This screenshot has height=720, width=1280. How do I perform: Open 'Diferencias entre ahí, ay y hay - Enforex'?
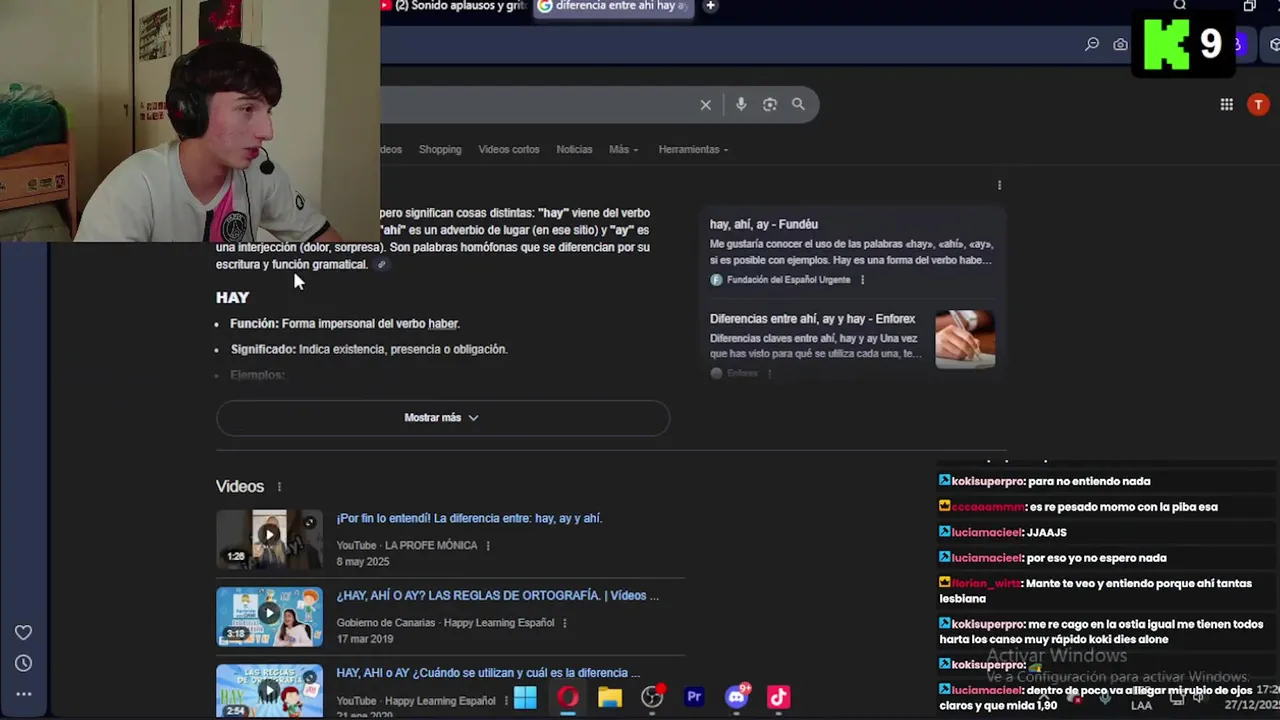pos(812,319)
